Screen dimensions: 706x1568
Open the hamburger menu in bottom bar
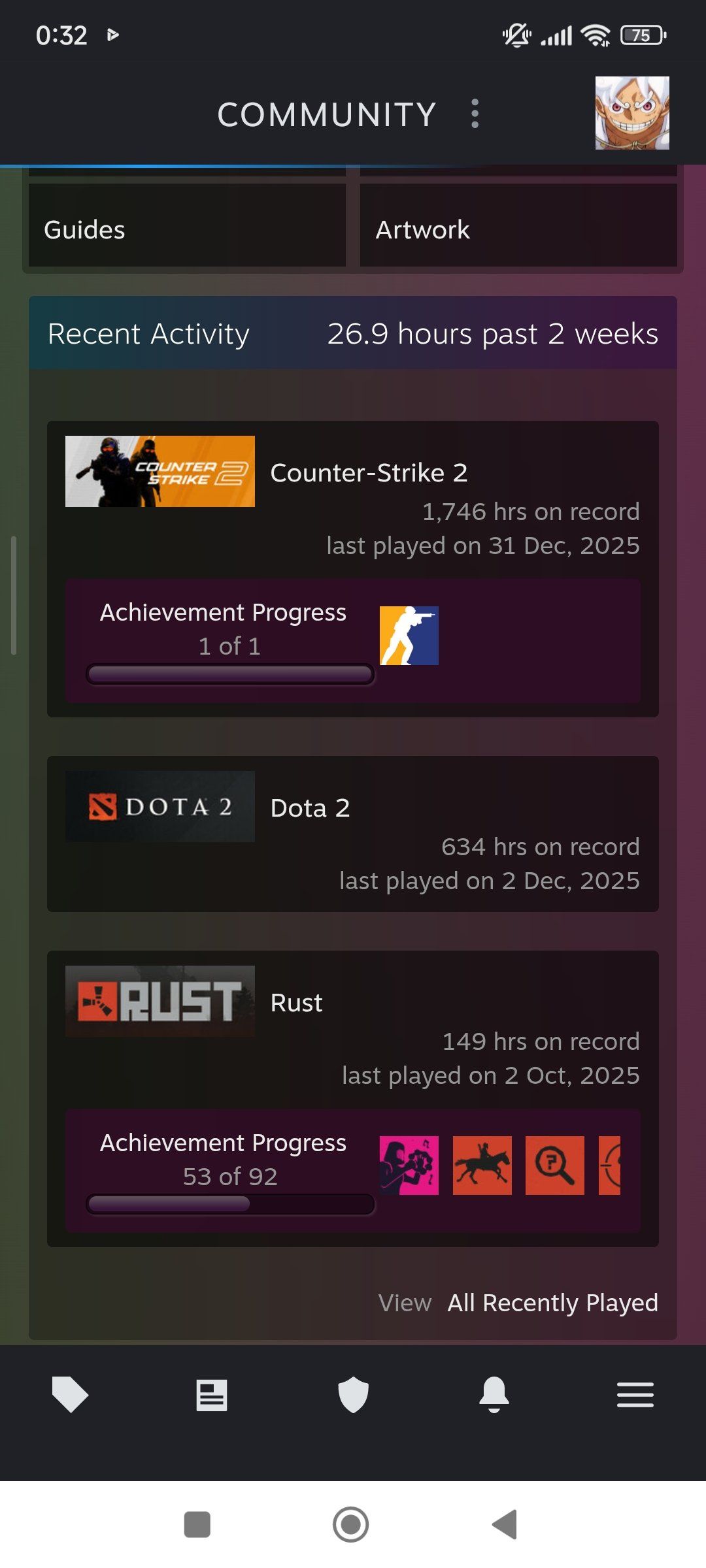pyautogui.click(x=635, y=1395)
